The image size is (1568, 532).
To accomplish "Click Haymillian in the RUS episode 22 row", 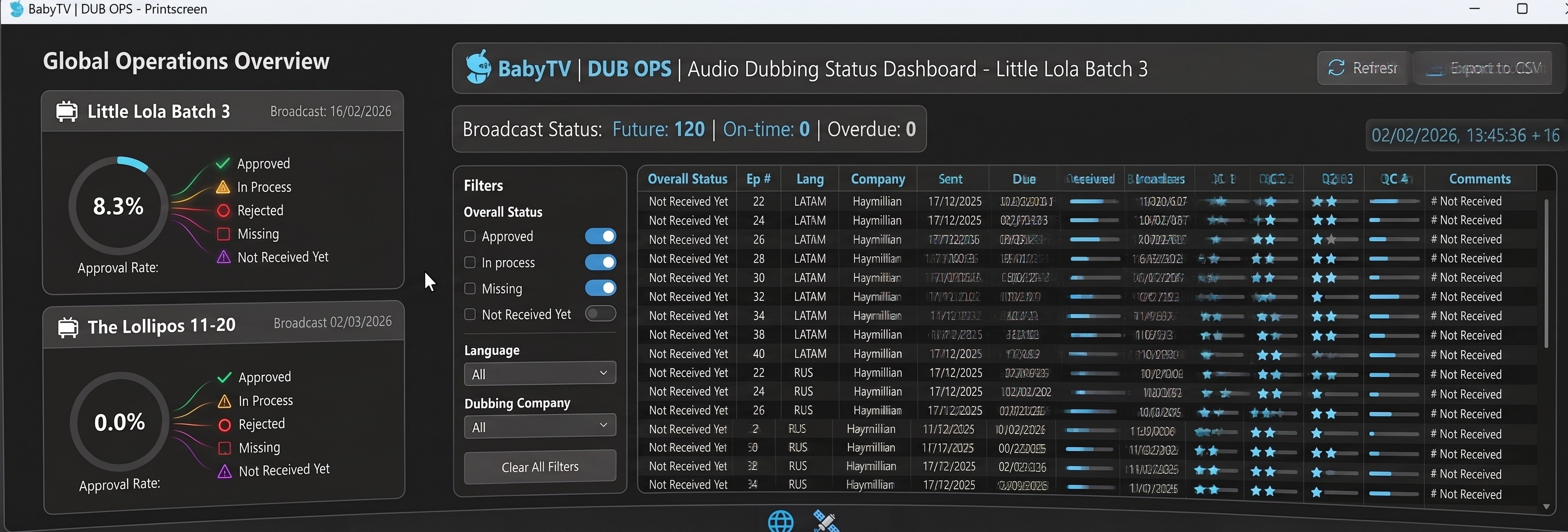I will (878, 372).
